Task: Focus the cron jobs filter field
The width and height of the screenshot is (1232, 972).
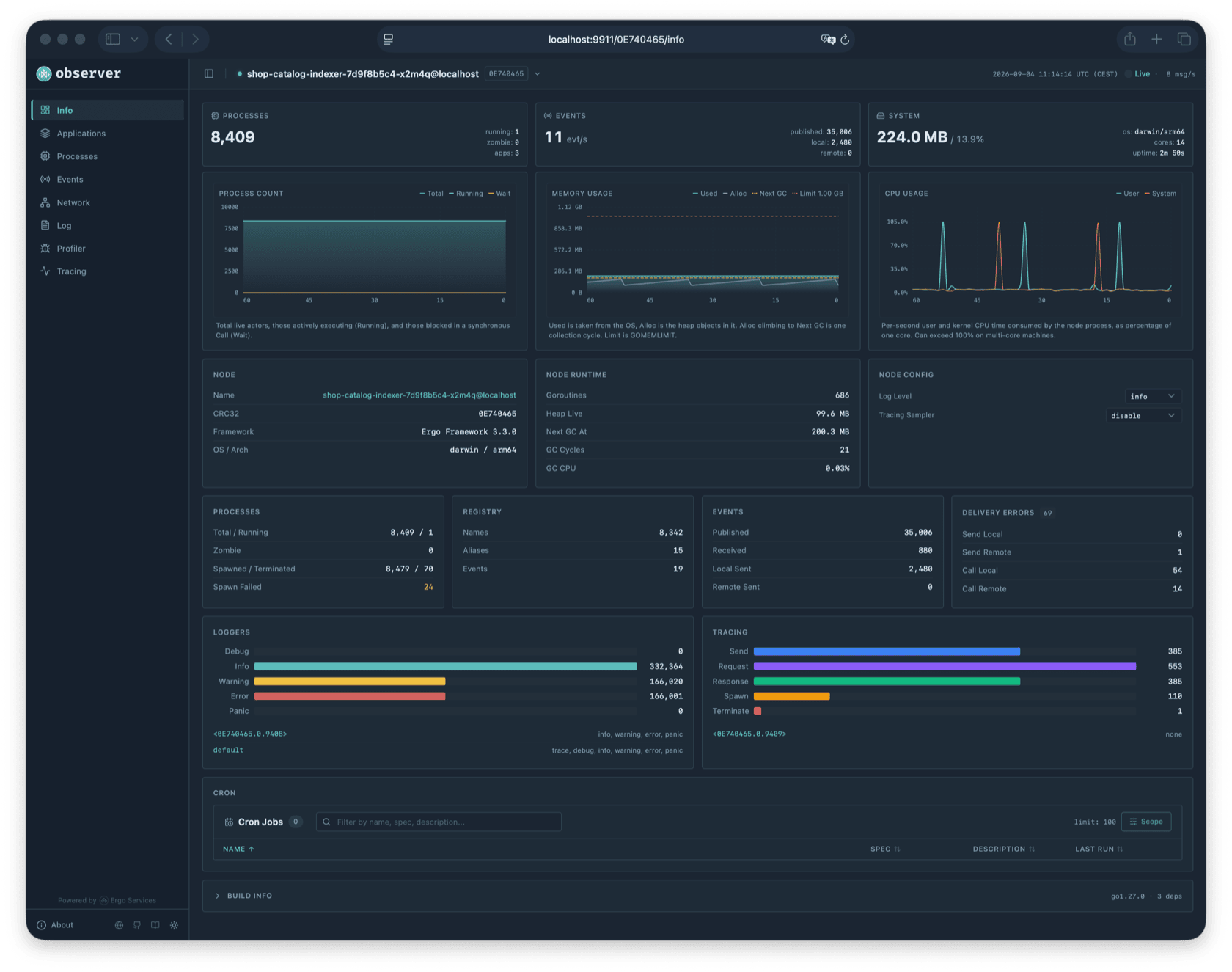Action: [x=439, y=822]
